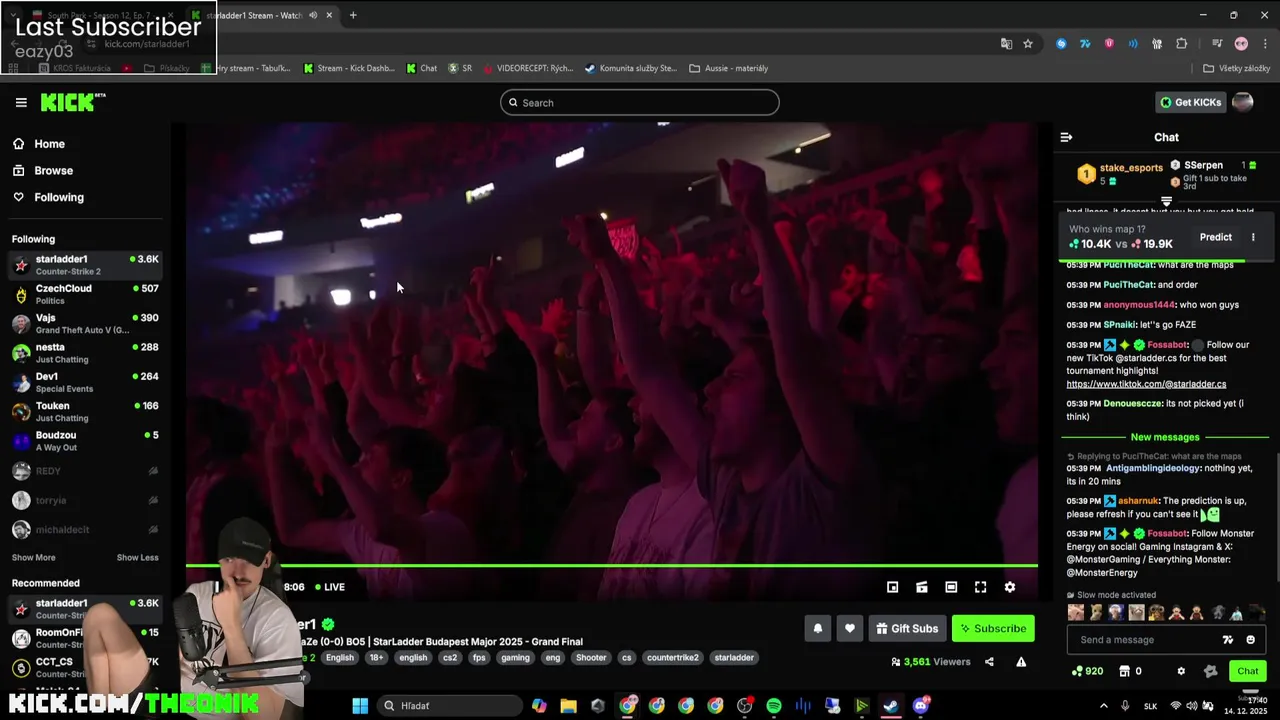
Task: Select the Shooter stream tag
Action: coord(591,657)
